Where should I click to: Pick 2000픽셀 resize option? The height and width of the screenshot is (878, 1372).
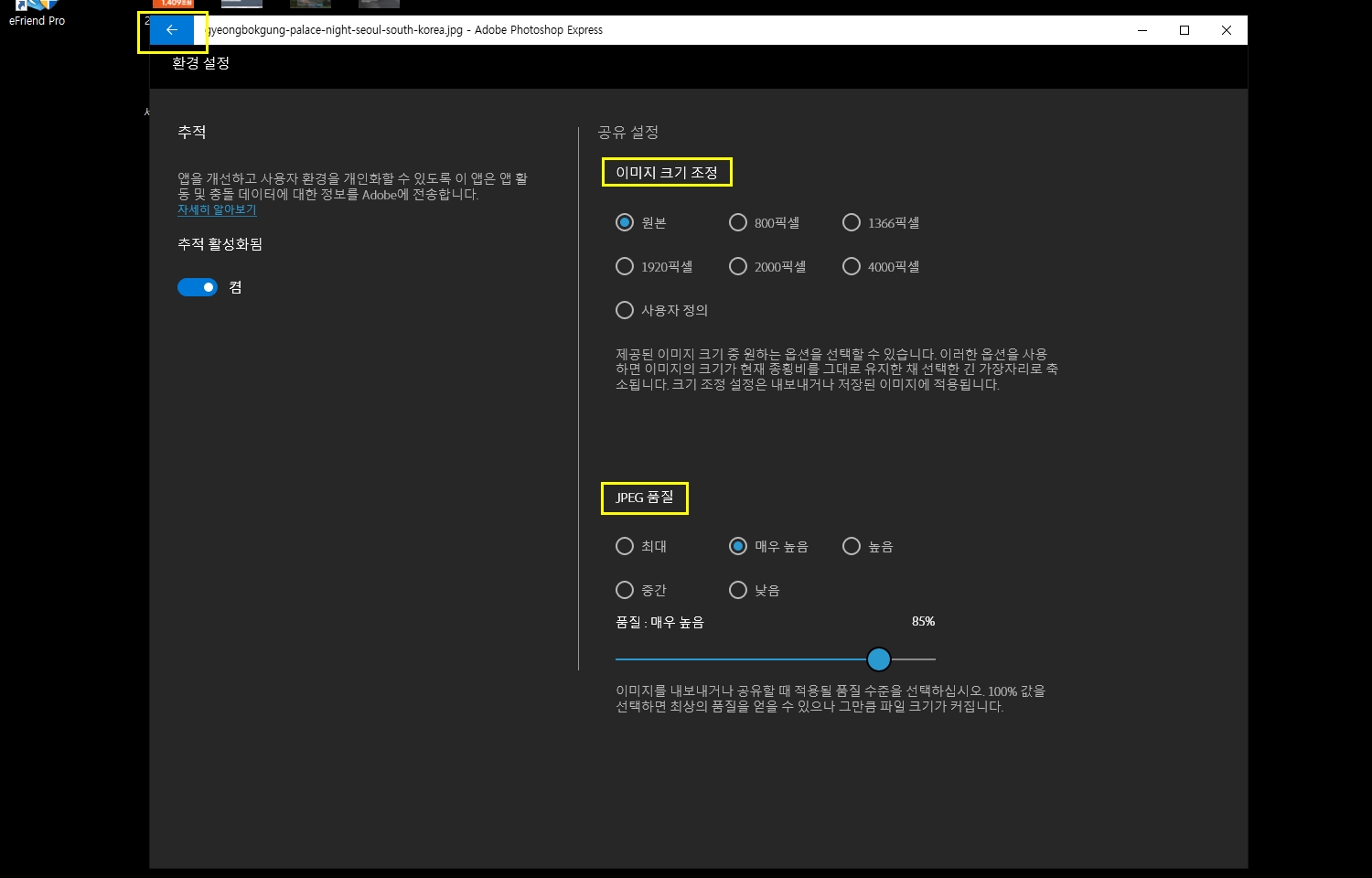click(x=738, y=266)
